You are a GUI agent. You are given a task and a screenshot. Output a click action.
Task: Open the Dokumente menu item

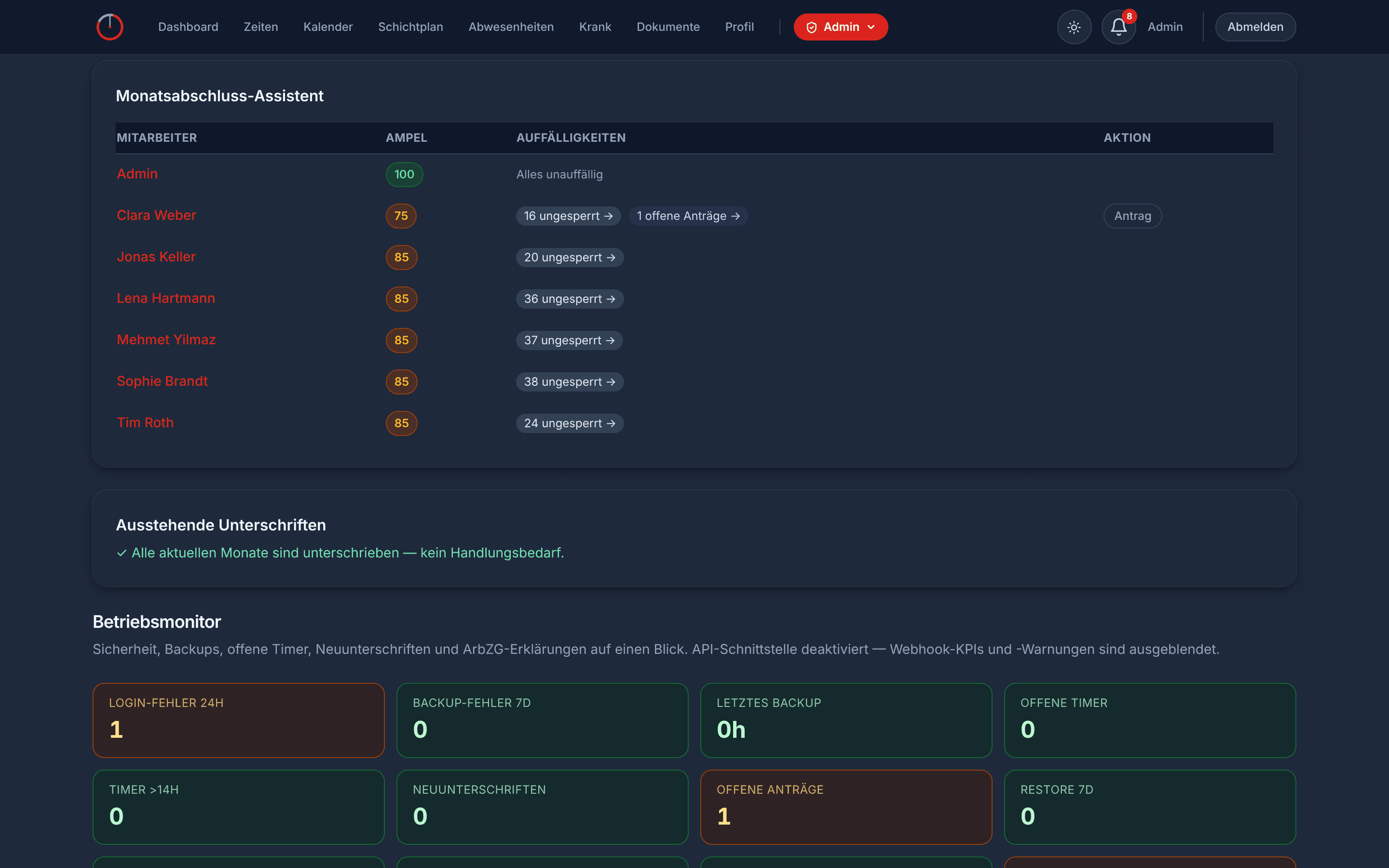coord(668,27)
